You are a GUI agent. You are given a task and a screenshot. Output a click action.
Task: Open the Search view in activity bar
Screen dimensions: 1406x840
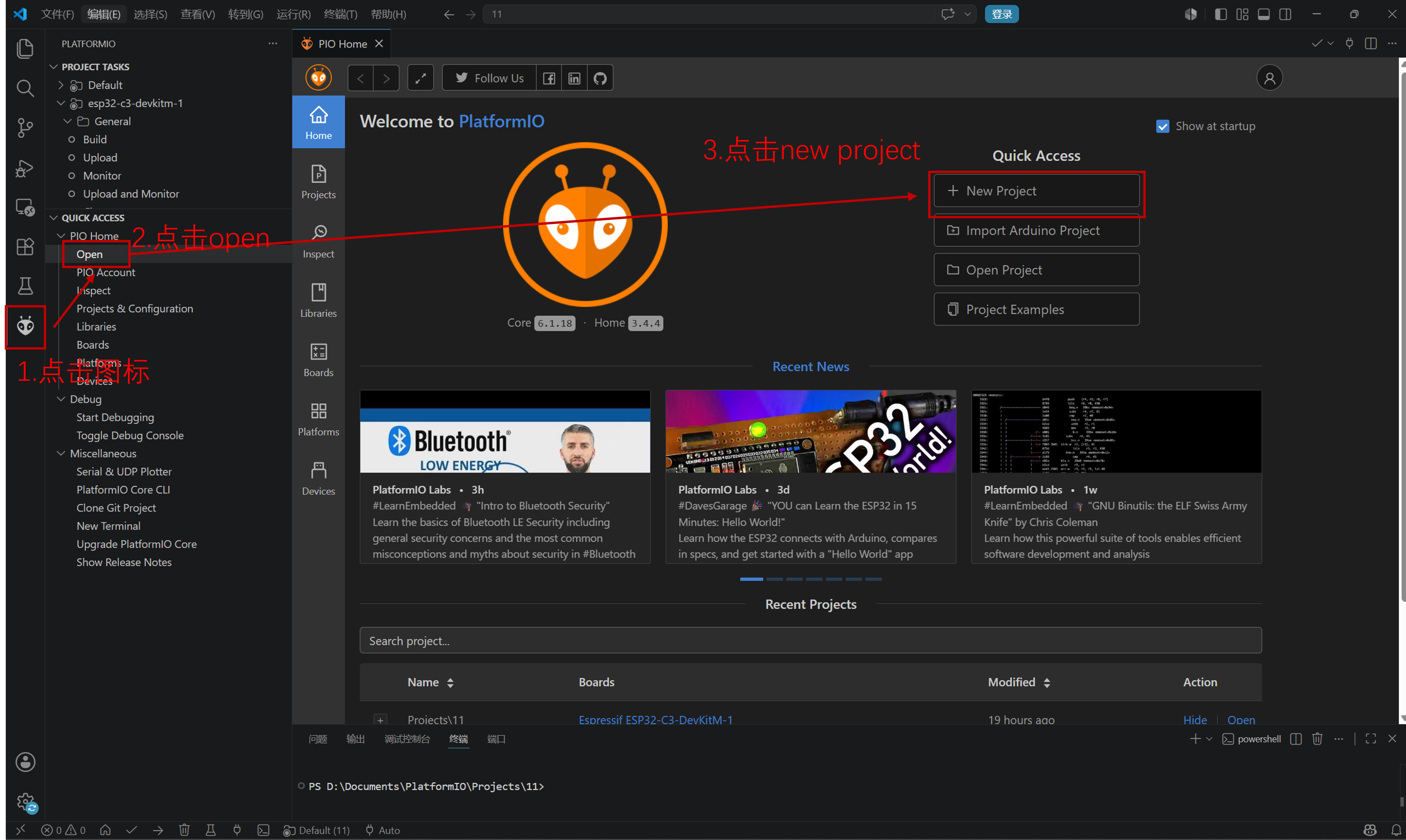(x=25, y=88)
